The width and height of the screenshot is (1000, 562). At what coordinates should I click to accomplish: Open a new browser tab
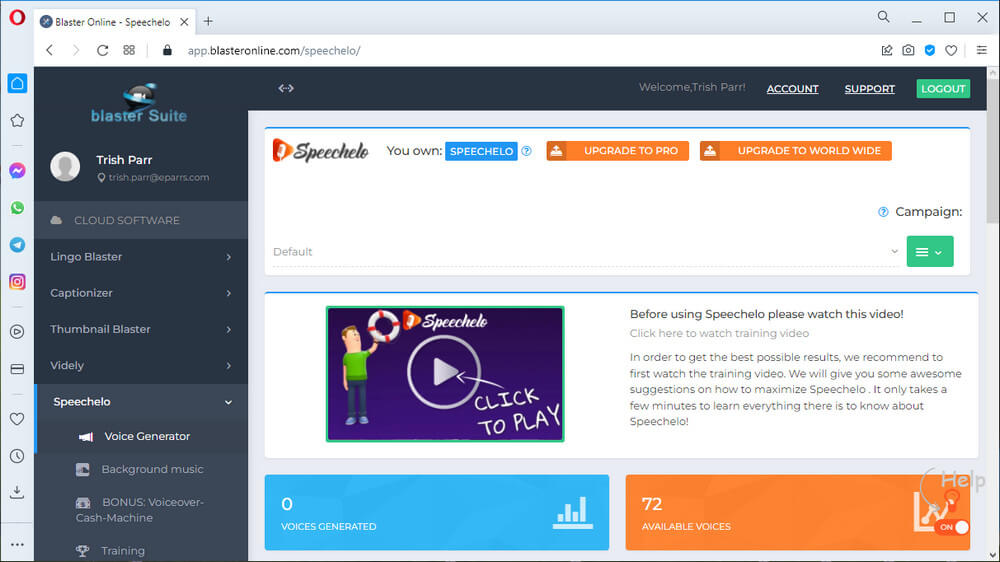coord(208,22)
